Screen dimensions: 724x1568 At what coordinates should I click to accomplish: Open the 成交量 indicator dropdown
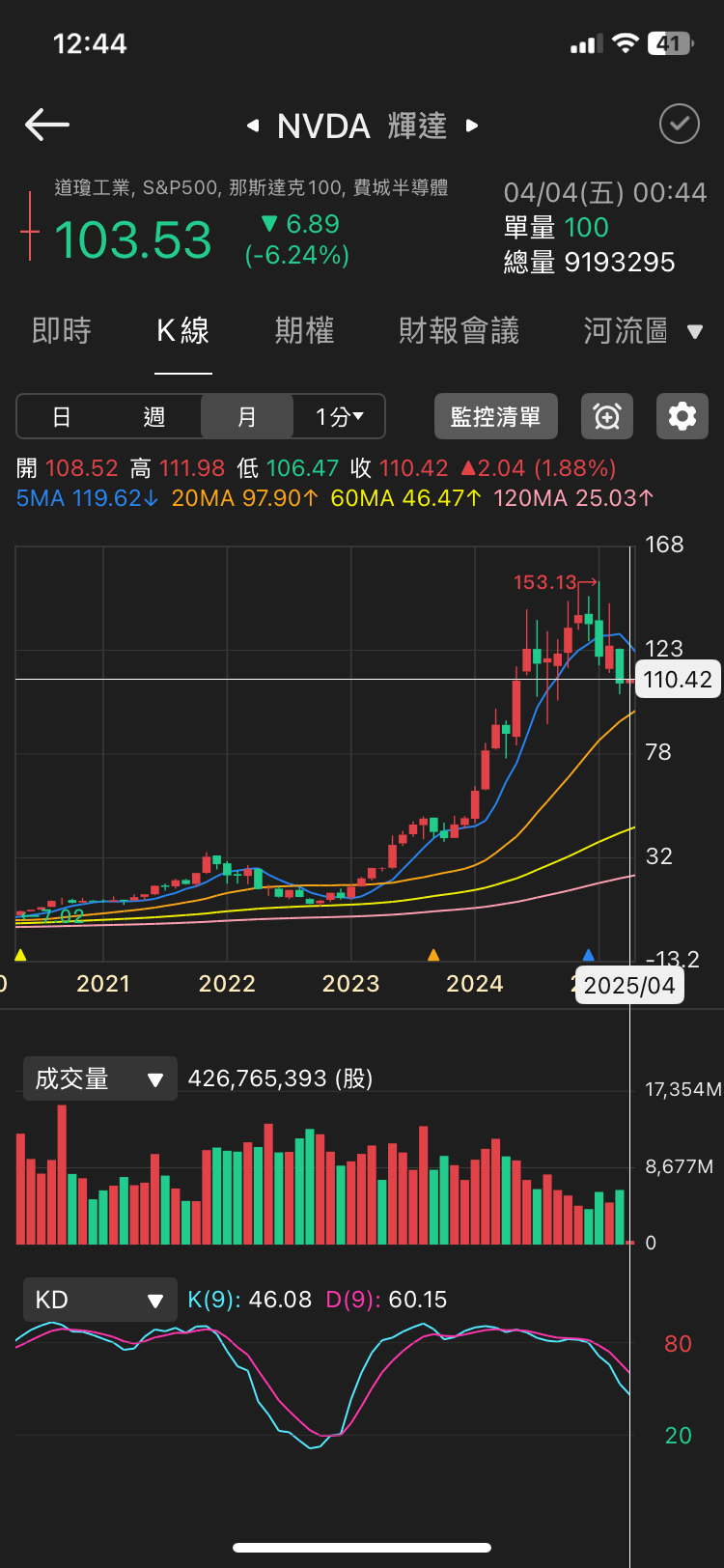[x=100, y=1078]
